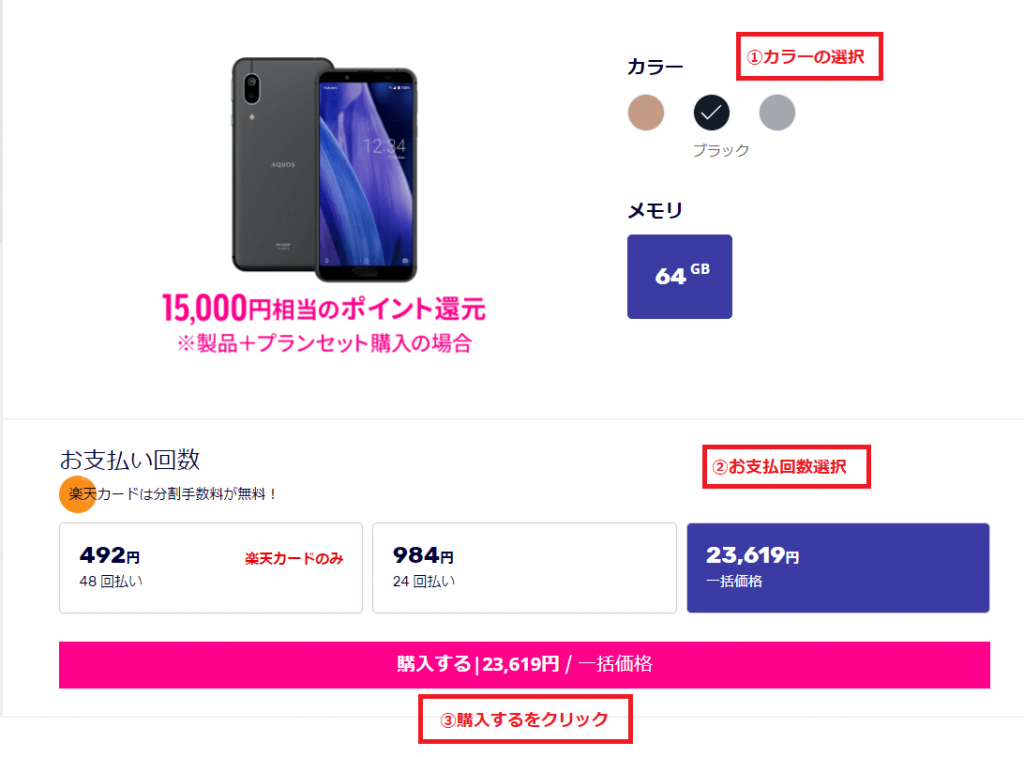
Task: Click the AQUOS phone product image
Action: coord(325,170)
